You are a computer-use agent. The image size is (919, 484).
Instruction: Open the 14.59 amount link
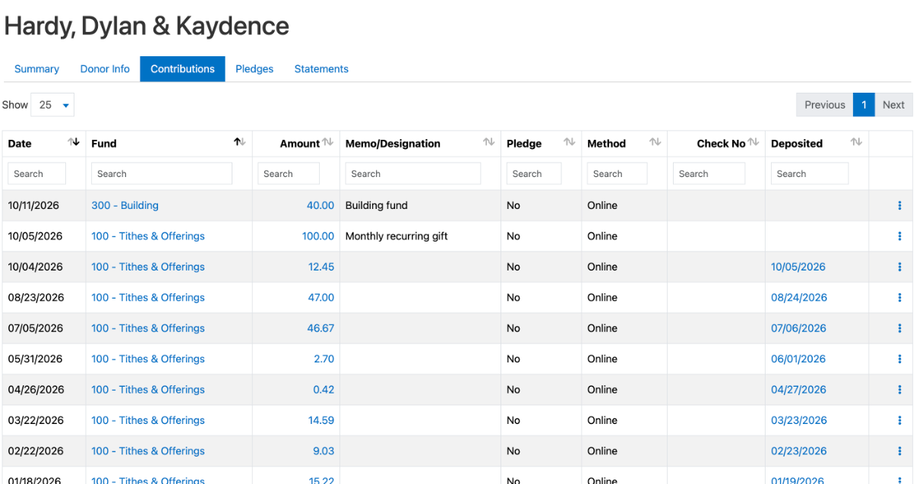[x=321, y=420]
